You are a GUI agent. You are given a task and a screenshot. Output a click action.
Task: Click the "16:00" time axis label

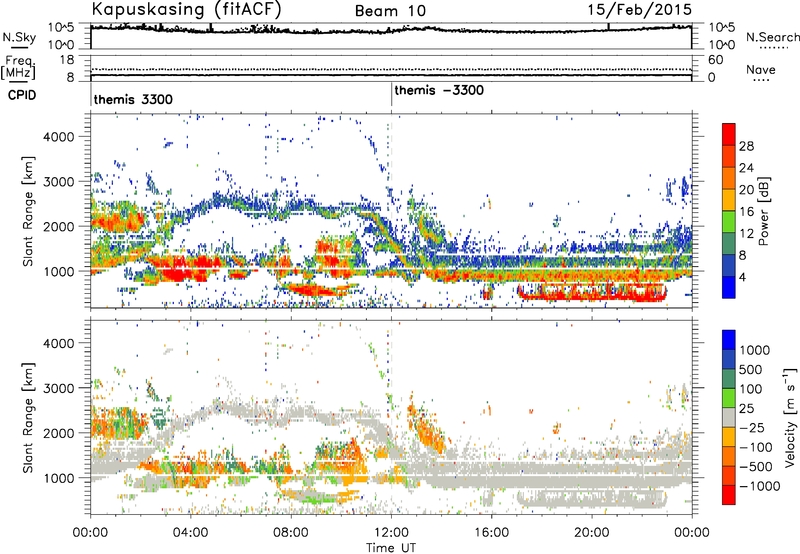(492, 533)
